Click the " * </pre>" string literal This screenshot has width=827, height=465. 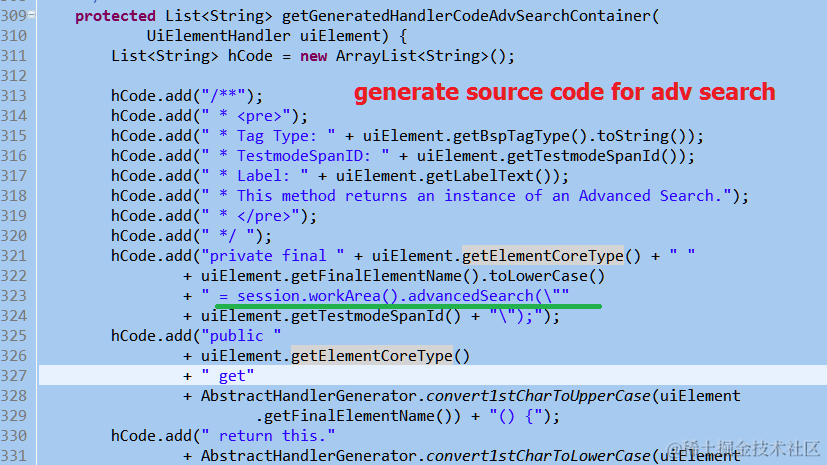pos(250,216)
